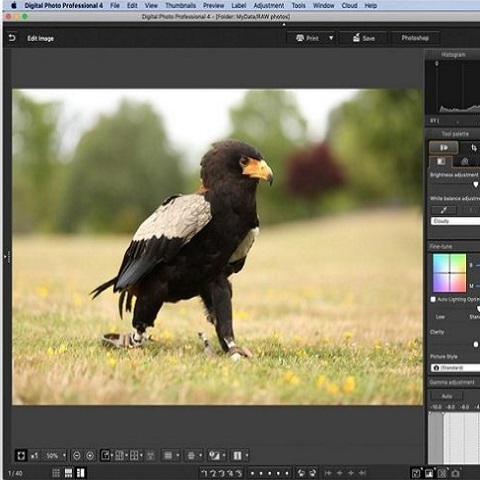Rotate the image left
Viewport: 480px width, 480px height.
301,473
